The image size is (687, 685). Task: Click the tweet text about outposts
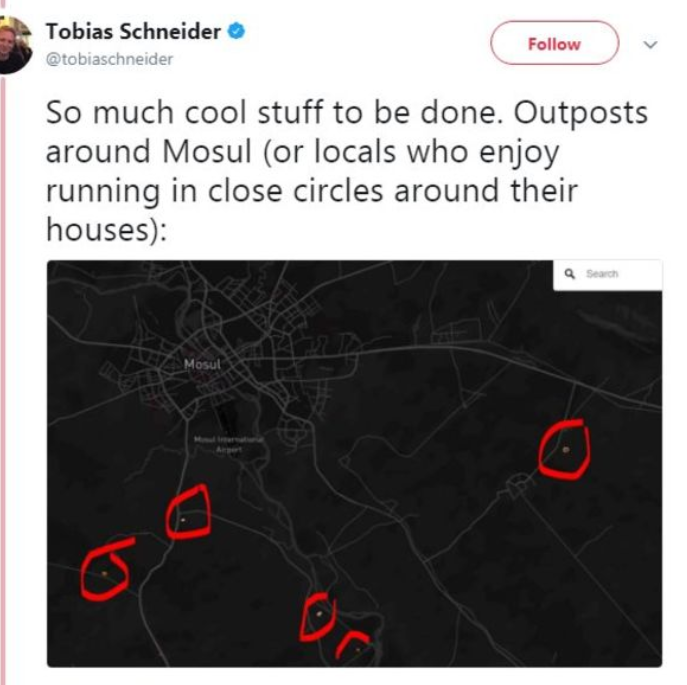click(x=345, y=171)
